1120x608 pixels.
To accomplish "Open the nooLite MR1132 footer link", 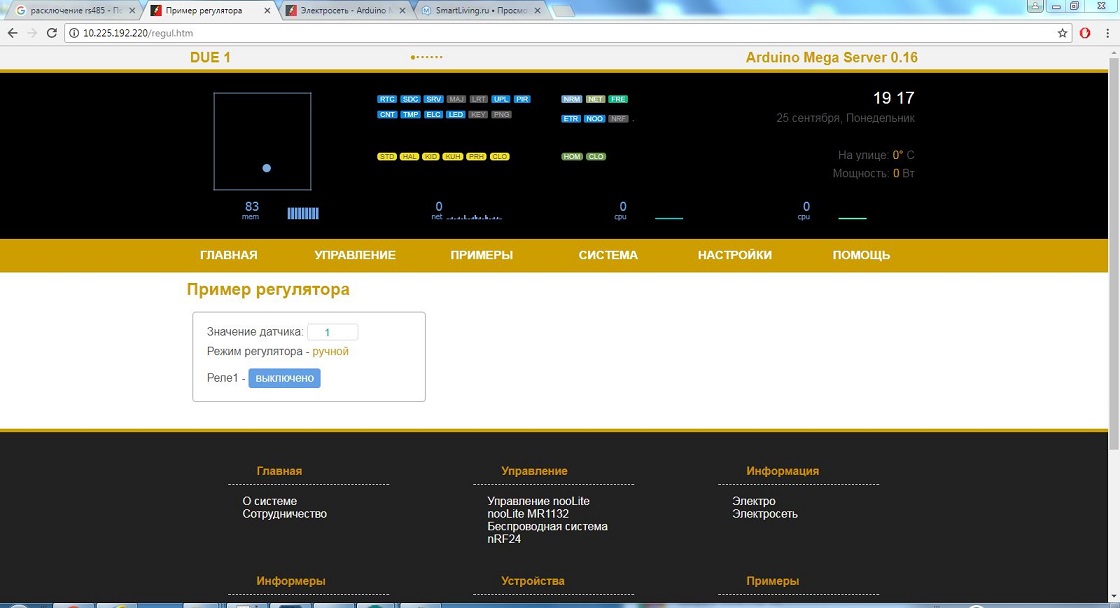I will tap(528, 514).
